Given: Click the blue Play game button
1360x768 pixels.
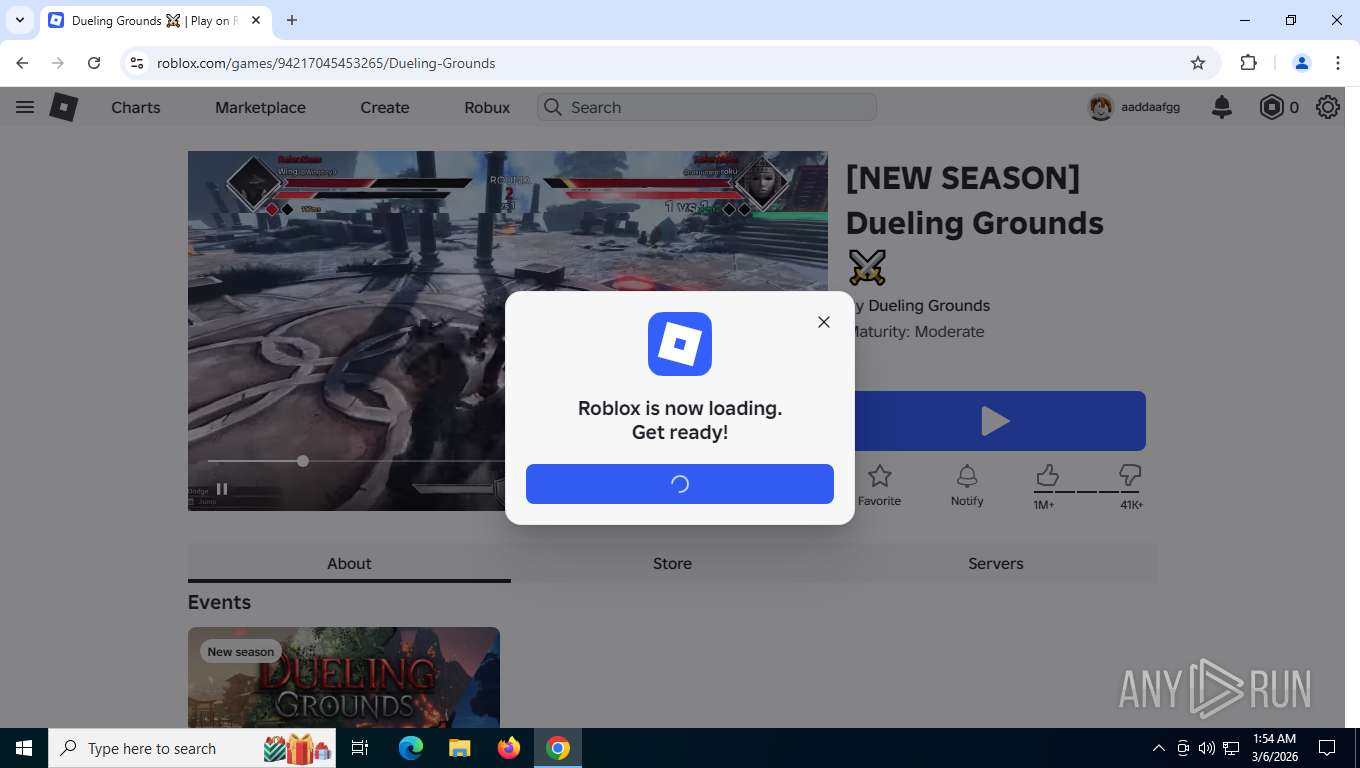Looking at the screenshot, I should tap(996, 421).
